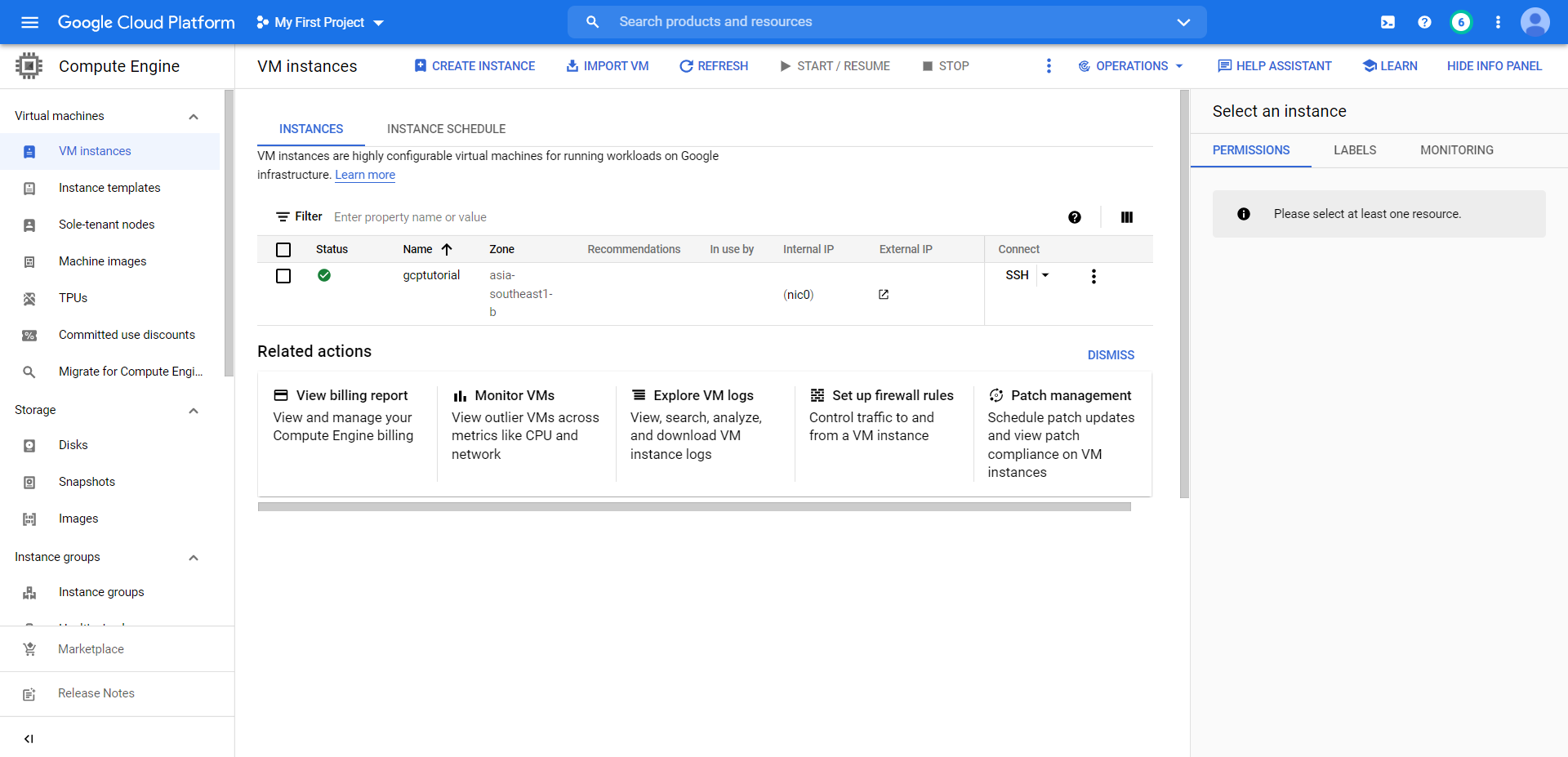Activate Cloud Shell terminal icon
1568x757 pixels.
1388,22
